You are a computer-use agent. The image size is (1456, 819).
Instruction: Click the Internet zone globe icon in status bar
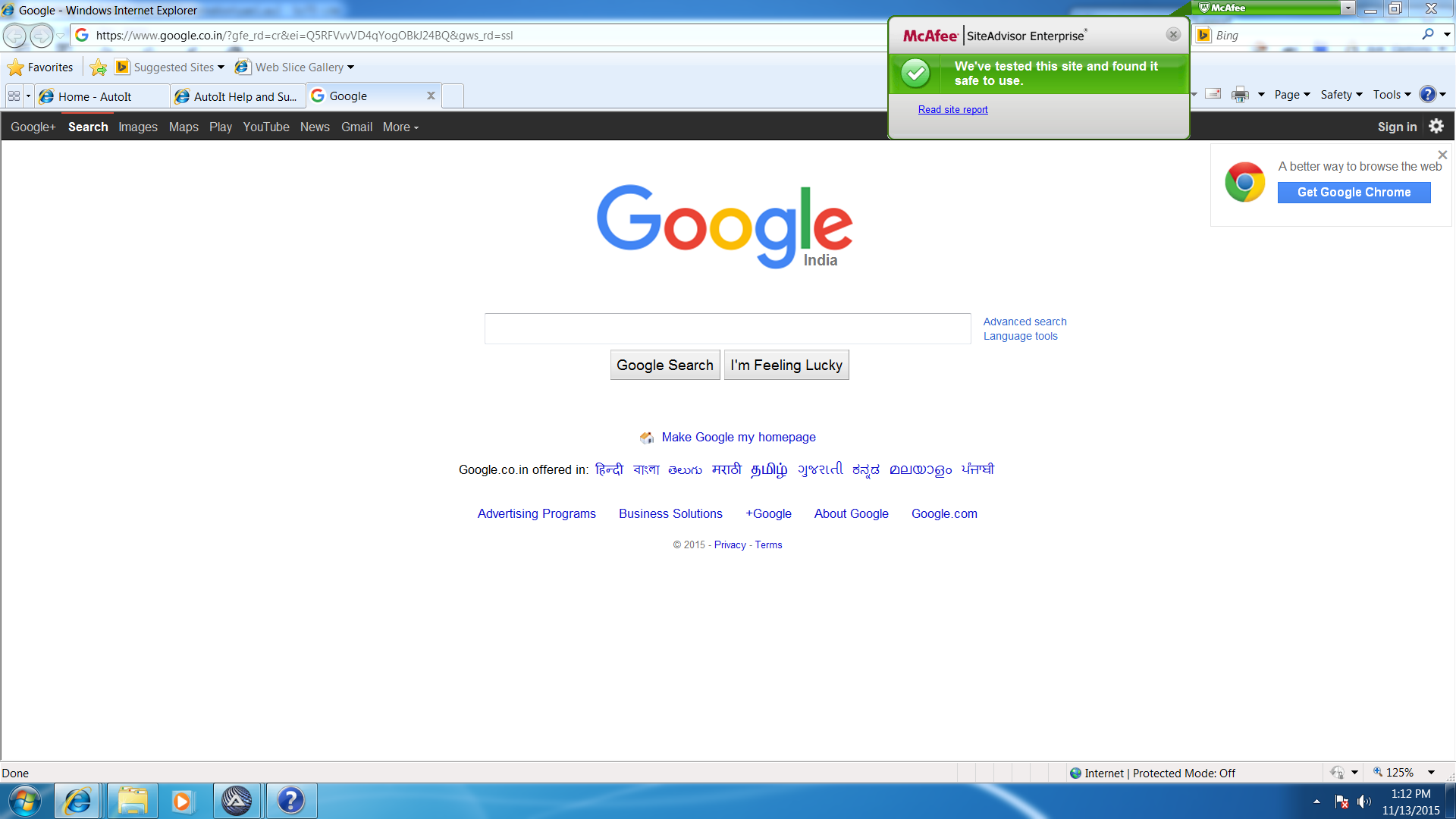coord(1075,773)
